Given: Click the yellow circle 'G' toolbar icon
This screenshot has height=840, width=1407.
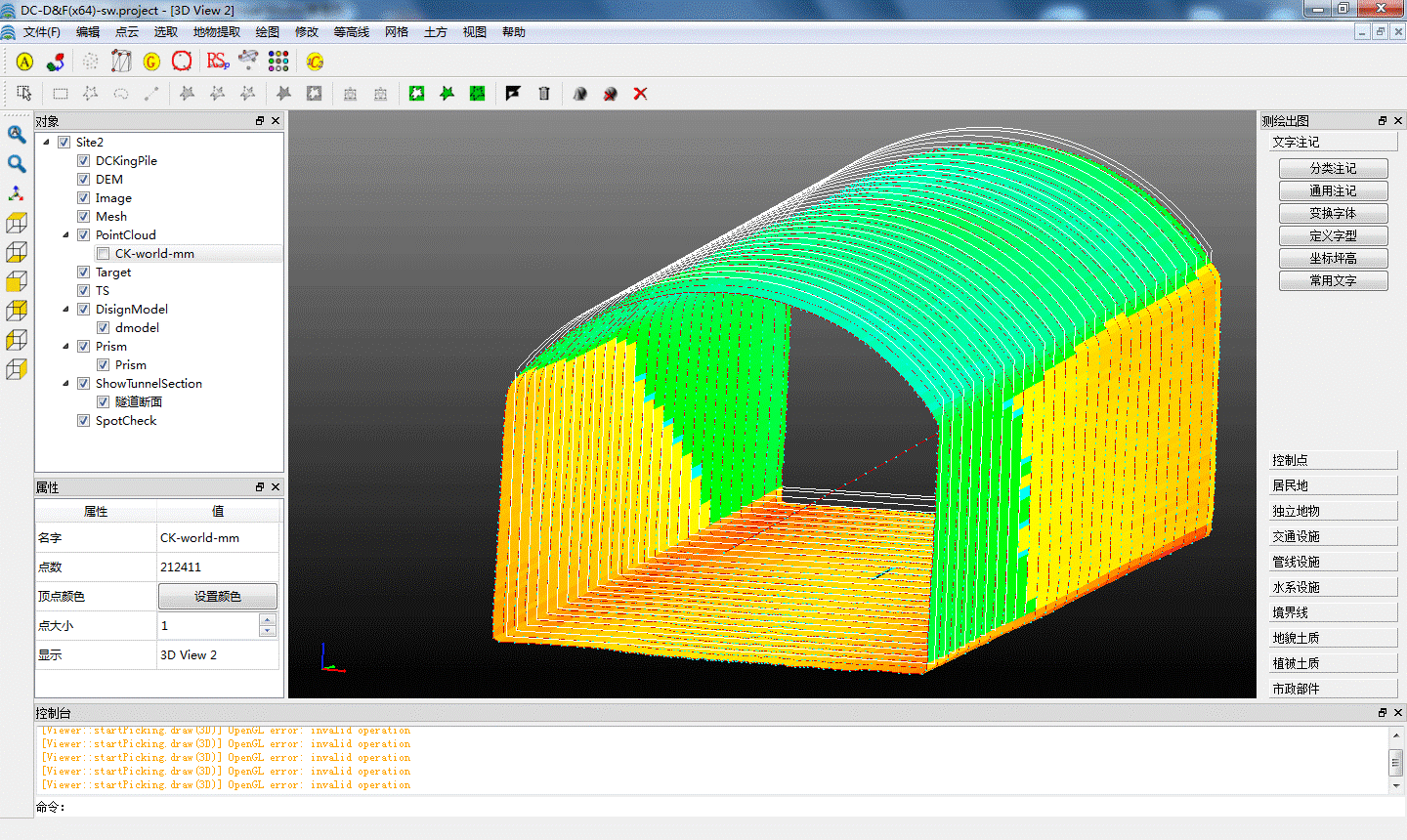Looking at the screenshot, I should [151, 62].
